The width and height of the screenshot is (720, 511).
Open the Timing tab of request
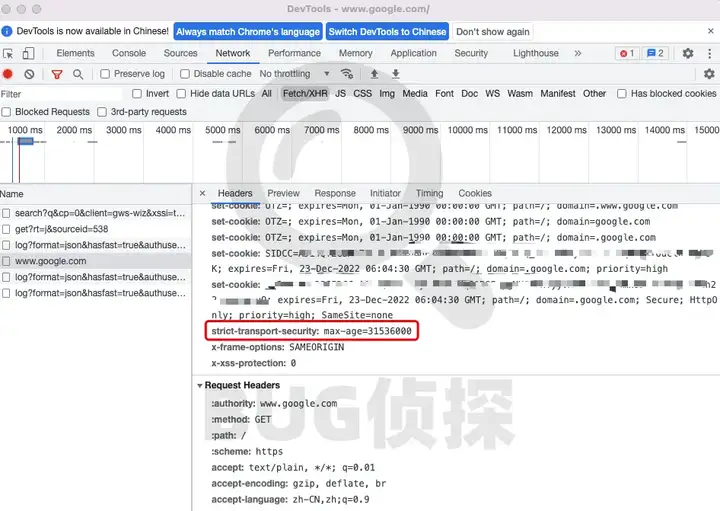coord(429,193)
